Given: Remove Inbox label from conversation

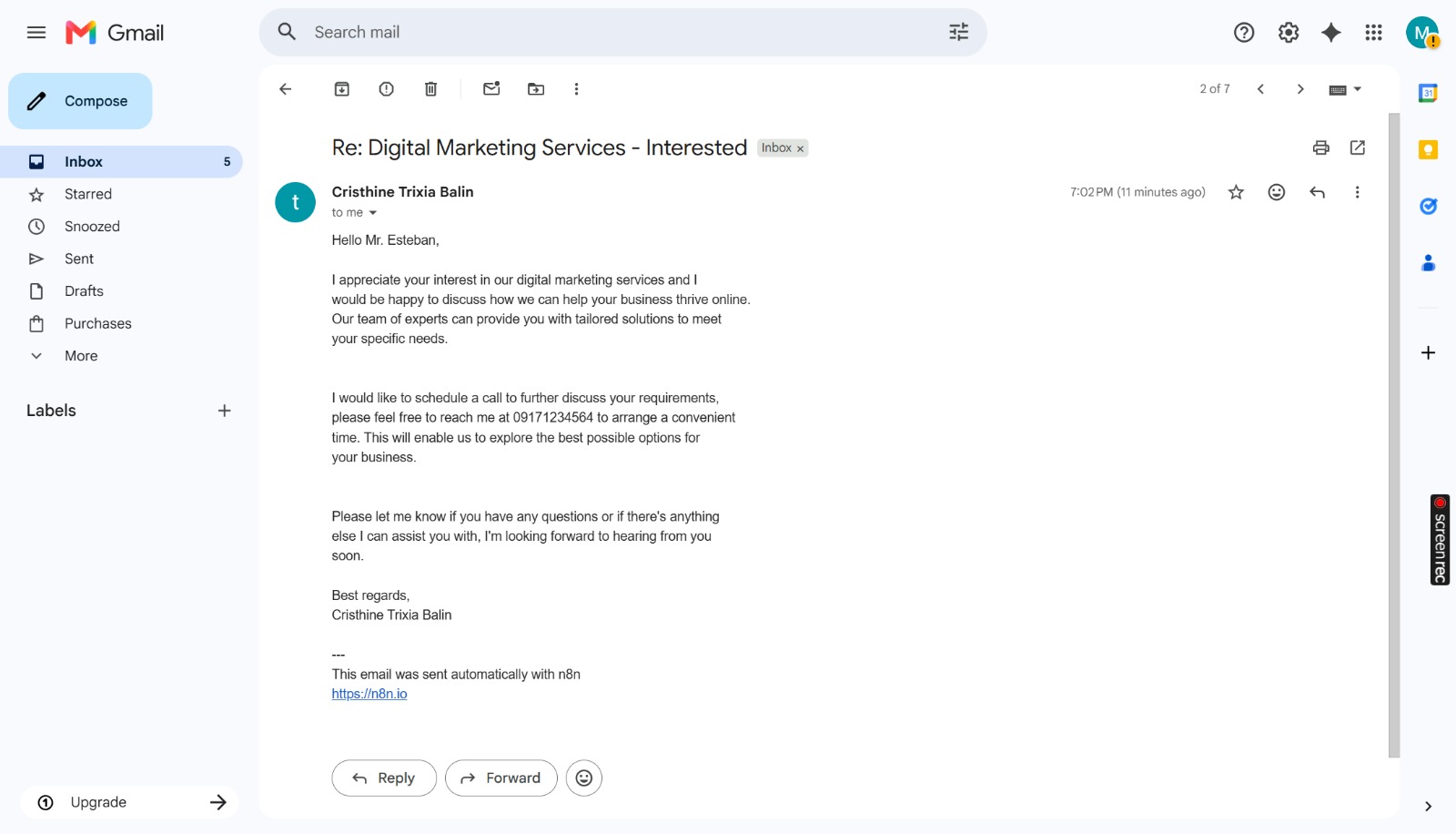Looking at the screenshot, I should pyautogui.click(x=801, y=149).
